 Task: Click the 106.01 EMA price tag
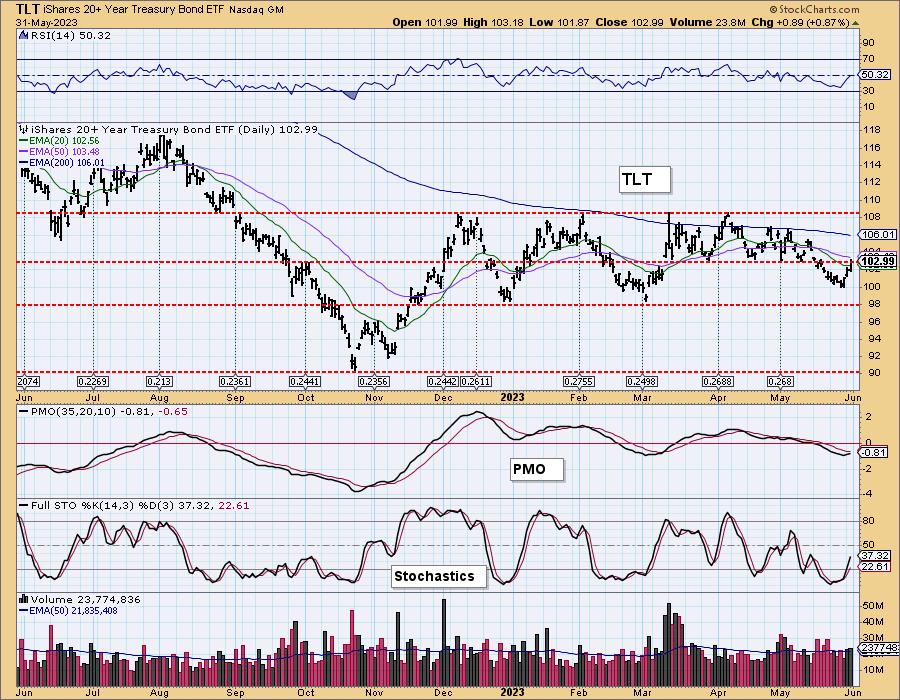[x=878, y=234]
